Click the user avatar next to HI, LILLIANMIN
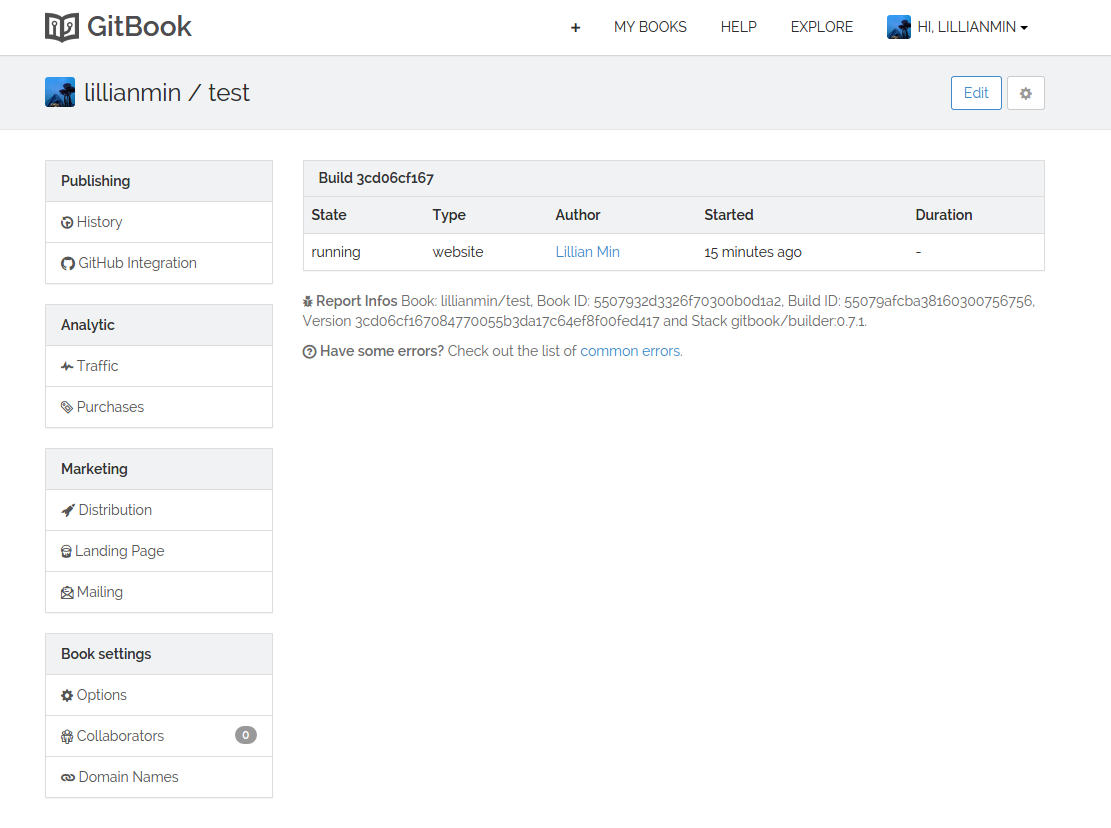This screenshot has height=828, width=1111. (898, 27)
